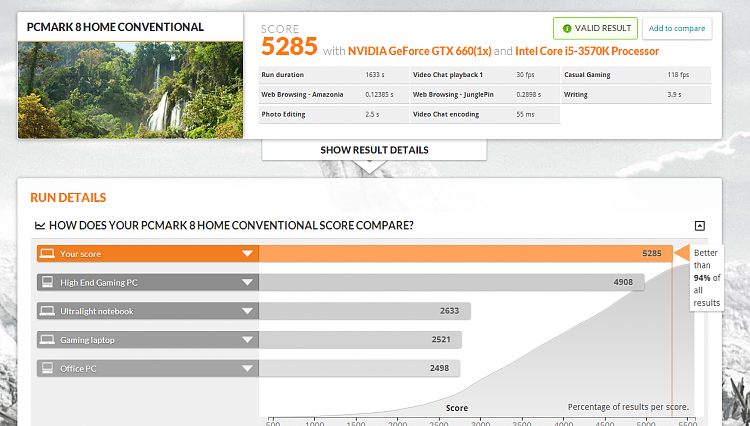Expand the Ultralight notebook dropdown arrow

247,311
